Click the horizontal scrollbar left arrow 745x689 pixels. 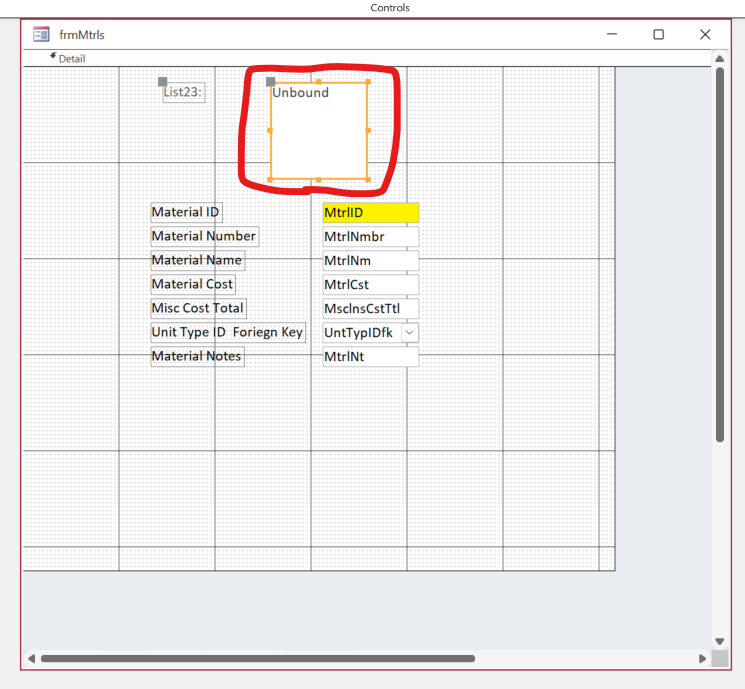click(31, 659)
